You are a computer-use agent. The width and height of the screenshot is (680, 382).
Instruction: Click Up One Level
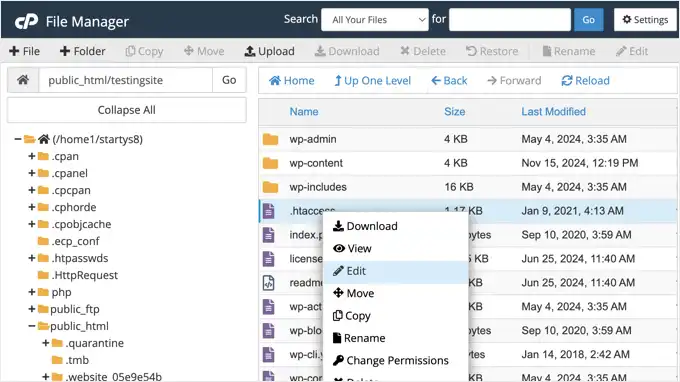tap(373, 81)
